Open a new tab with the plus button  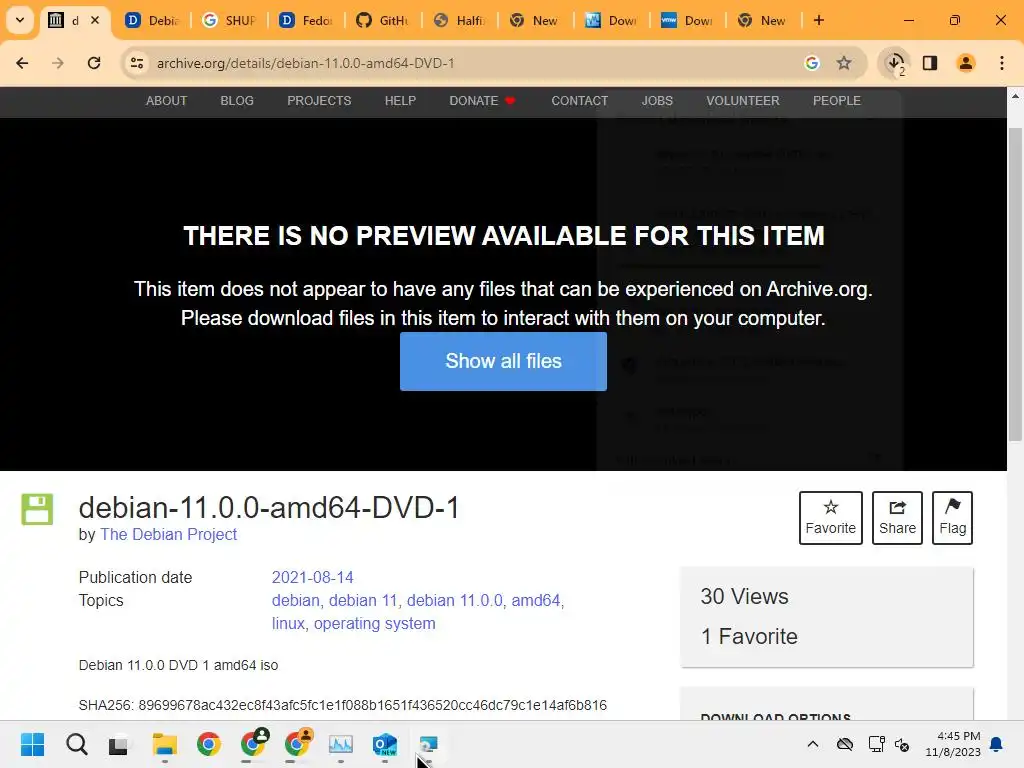[x=819, y=20]
